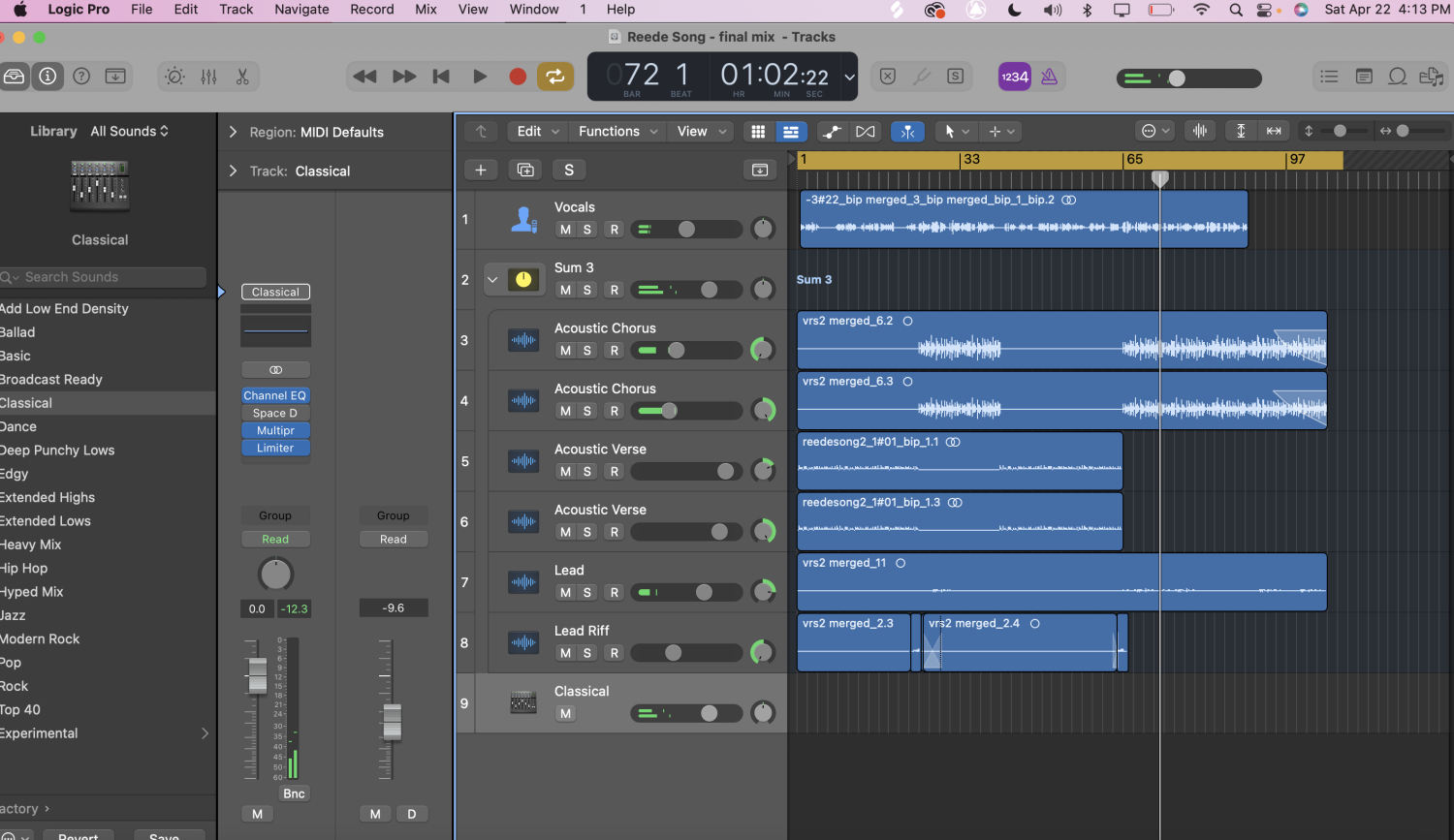Adjust the Vocals track volume slider
Viewport: 1454px width, 840px height.
coord(686,230)
